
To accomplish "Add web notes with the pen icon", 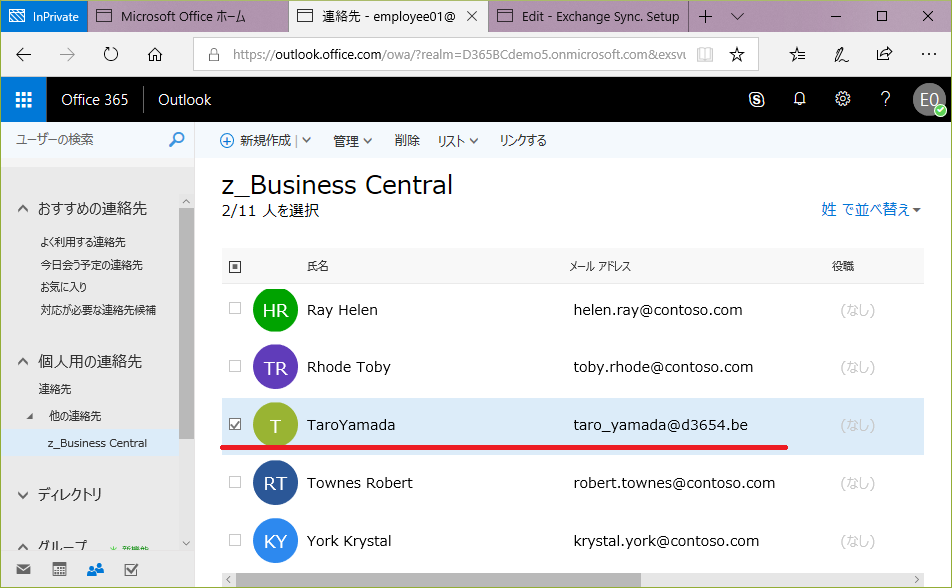I will pyautogui.click(x=841, y=55).
